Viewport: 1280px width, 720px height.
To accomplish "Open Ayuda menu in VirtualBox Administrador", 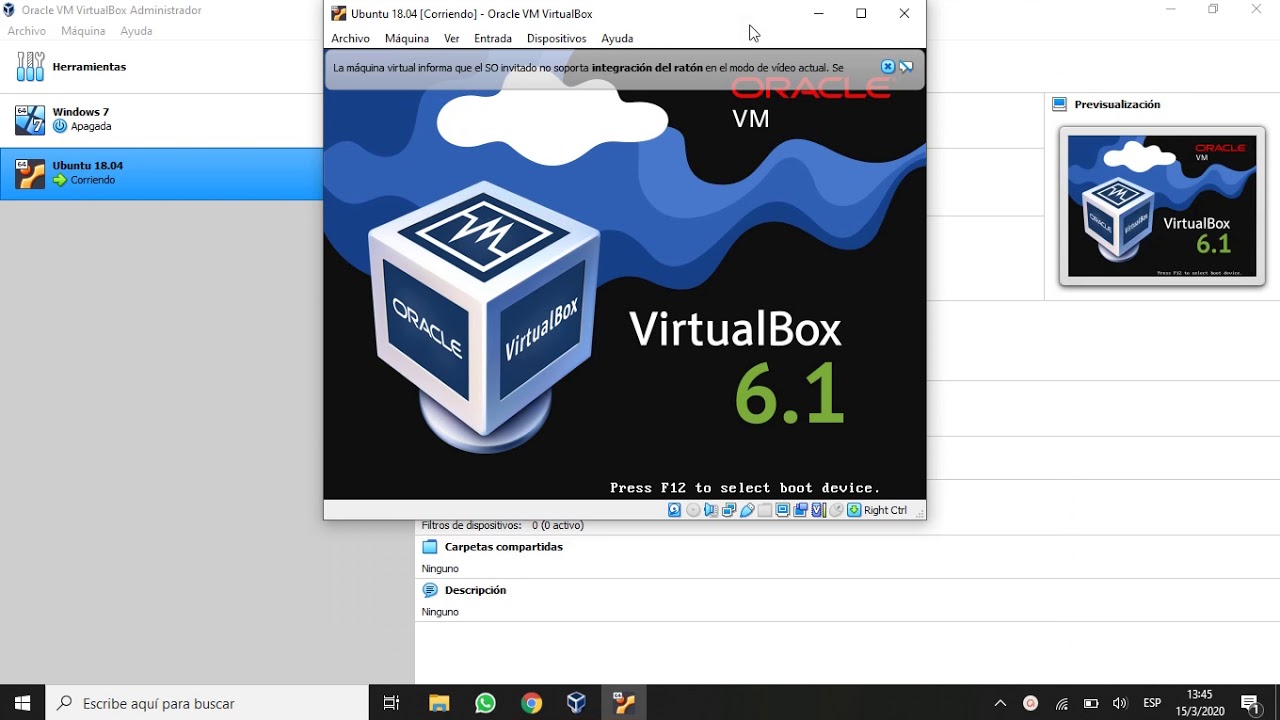I will pyautogui.click(x=136, y=31).
